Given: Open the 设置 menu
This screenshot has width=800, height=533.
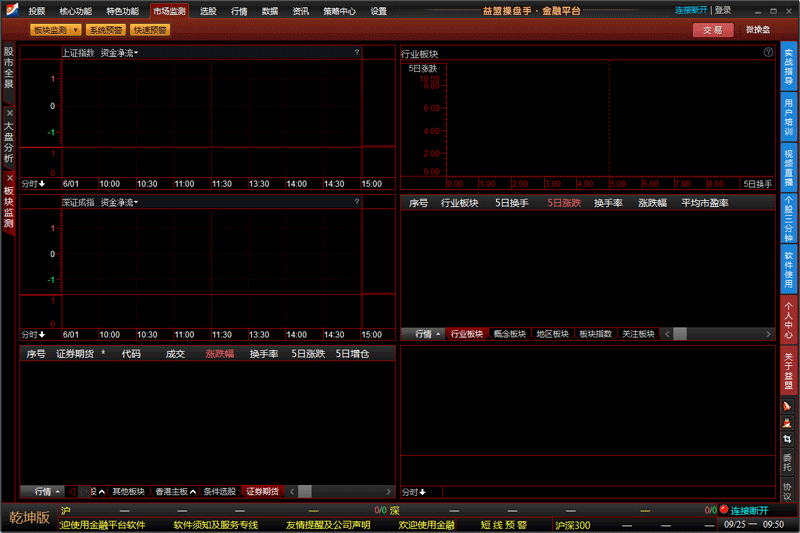Looking at the screenshot, I should tap(379, 11).
